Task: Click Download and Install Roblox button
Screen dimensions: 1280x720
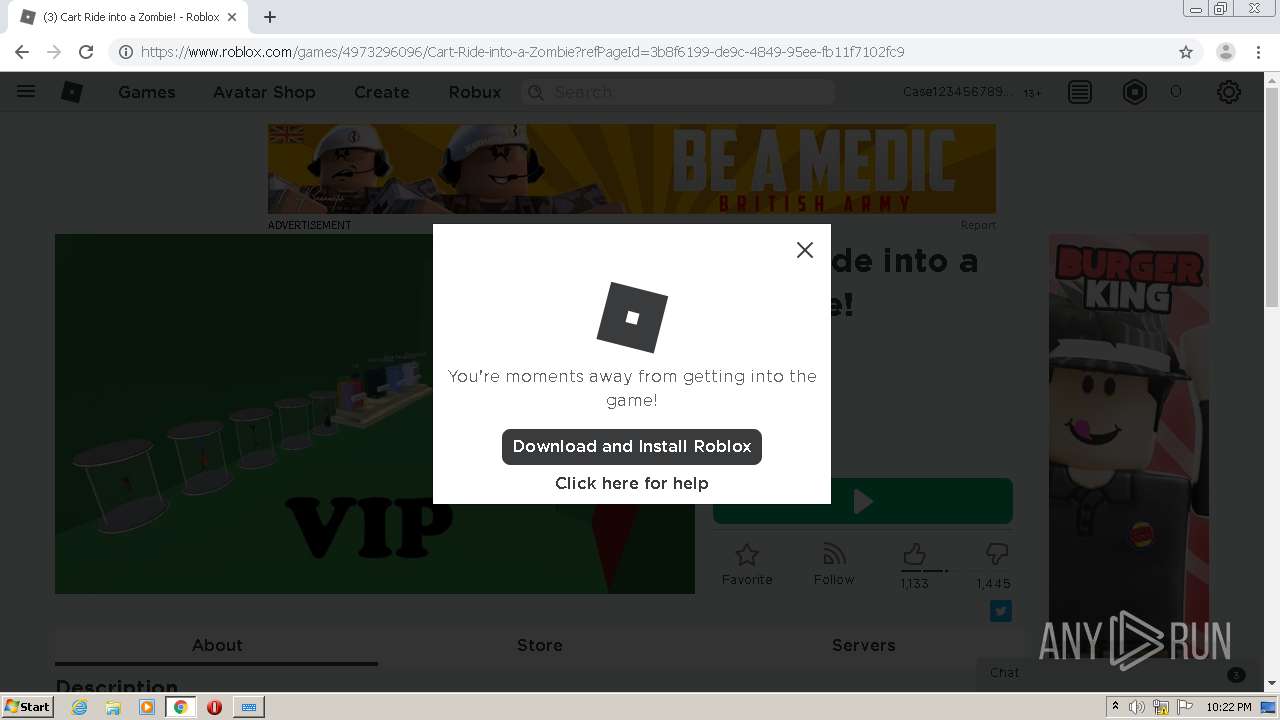Action: click(x=632, y=447)
